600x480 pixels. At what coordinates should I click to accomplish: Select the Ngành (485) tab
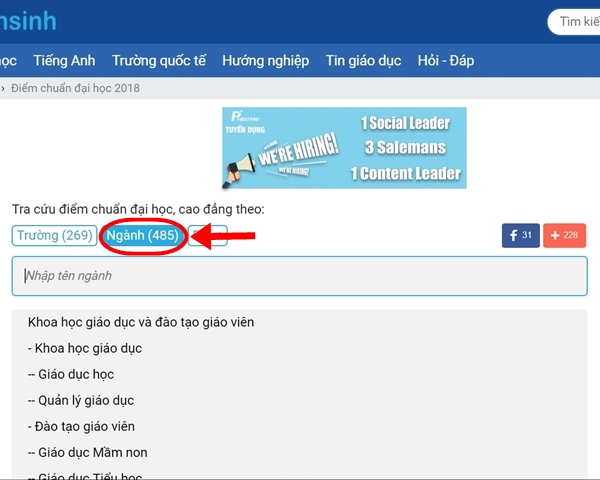coord(142,236)
